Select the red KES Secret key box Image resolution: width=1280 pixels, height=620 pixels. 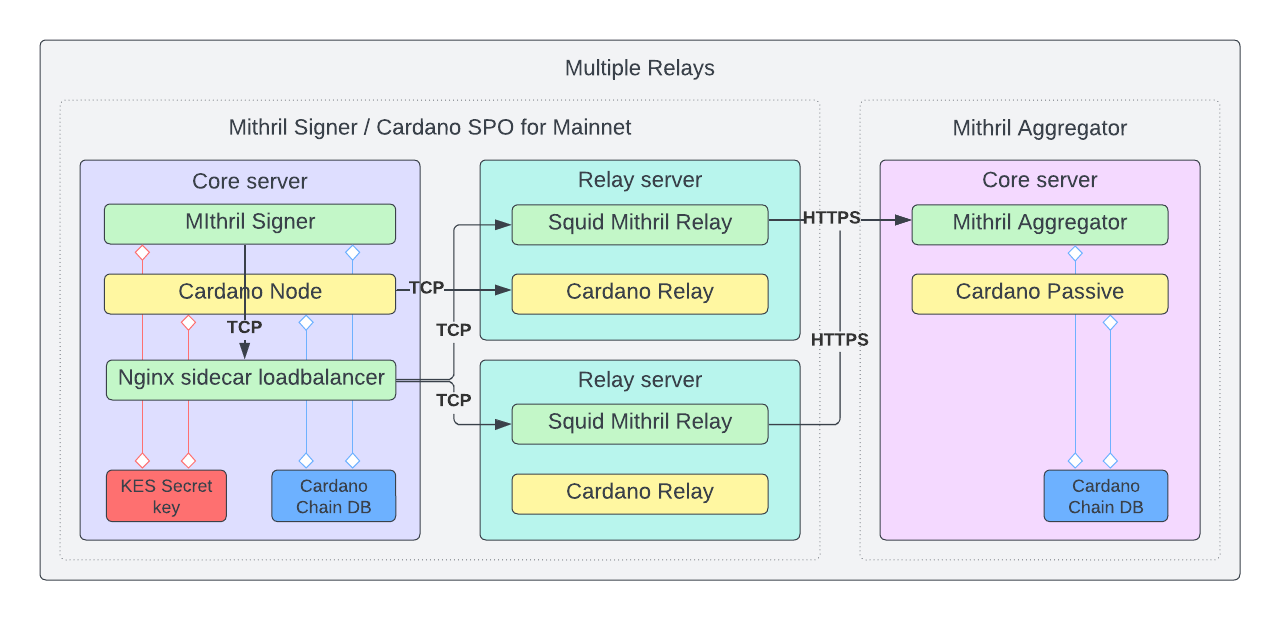166,496
